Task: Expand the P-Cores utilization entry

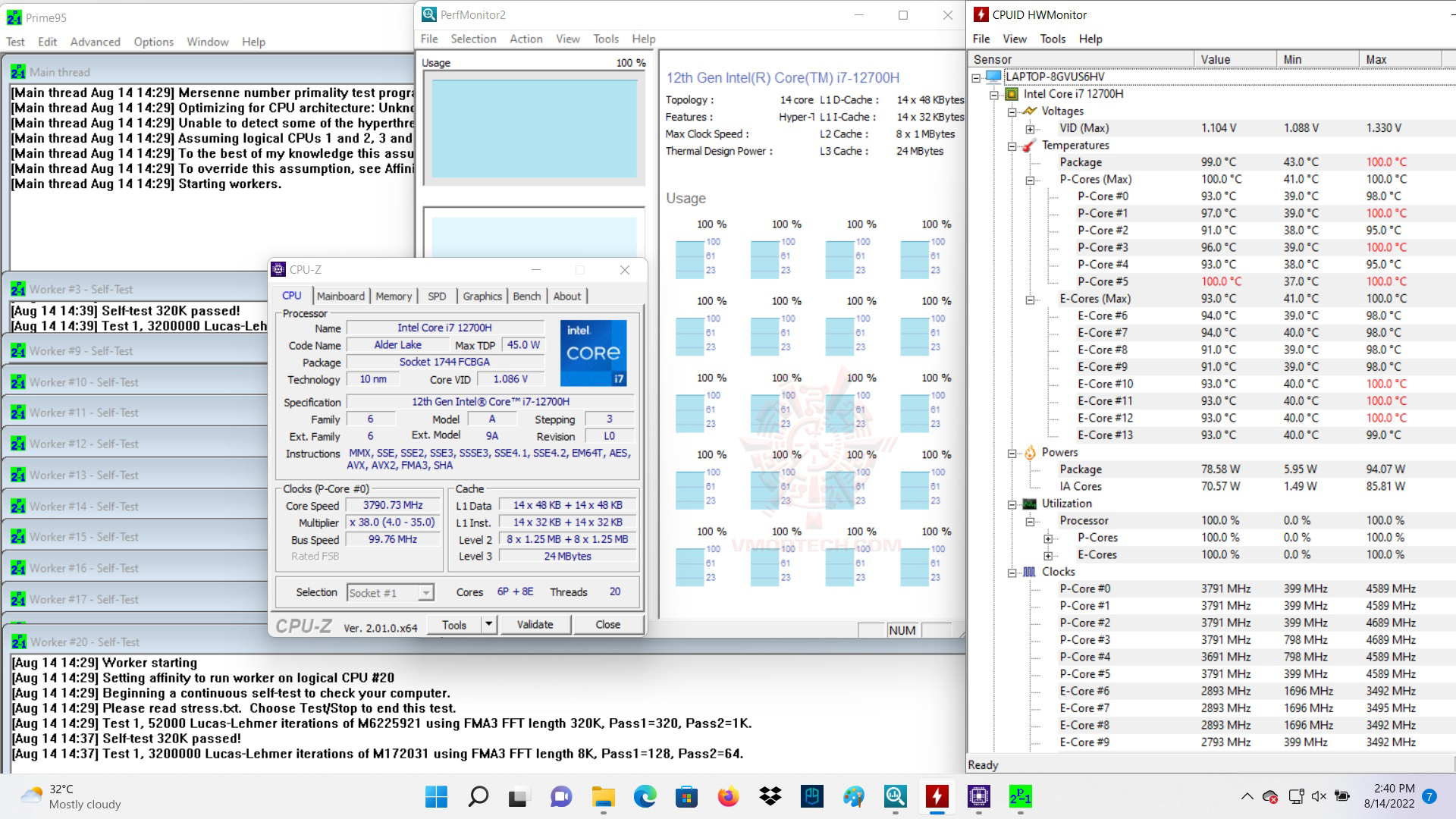Action: tap(1048, 538)
